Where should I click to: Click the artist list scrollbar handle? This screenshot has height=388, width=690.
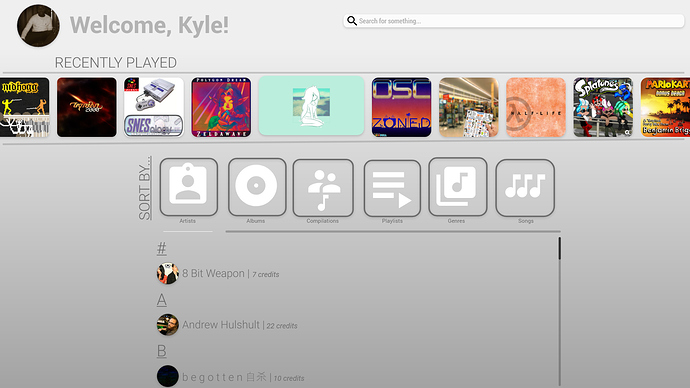(x=559, y=249)
